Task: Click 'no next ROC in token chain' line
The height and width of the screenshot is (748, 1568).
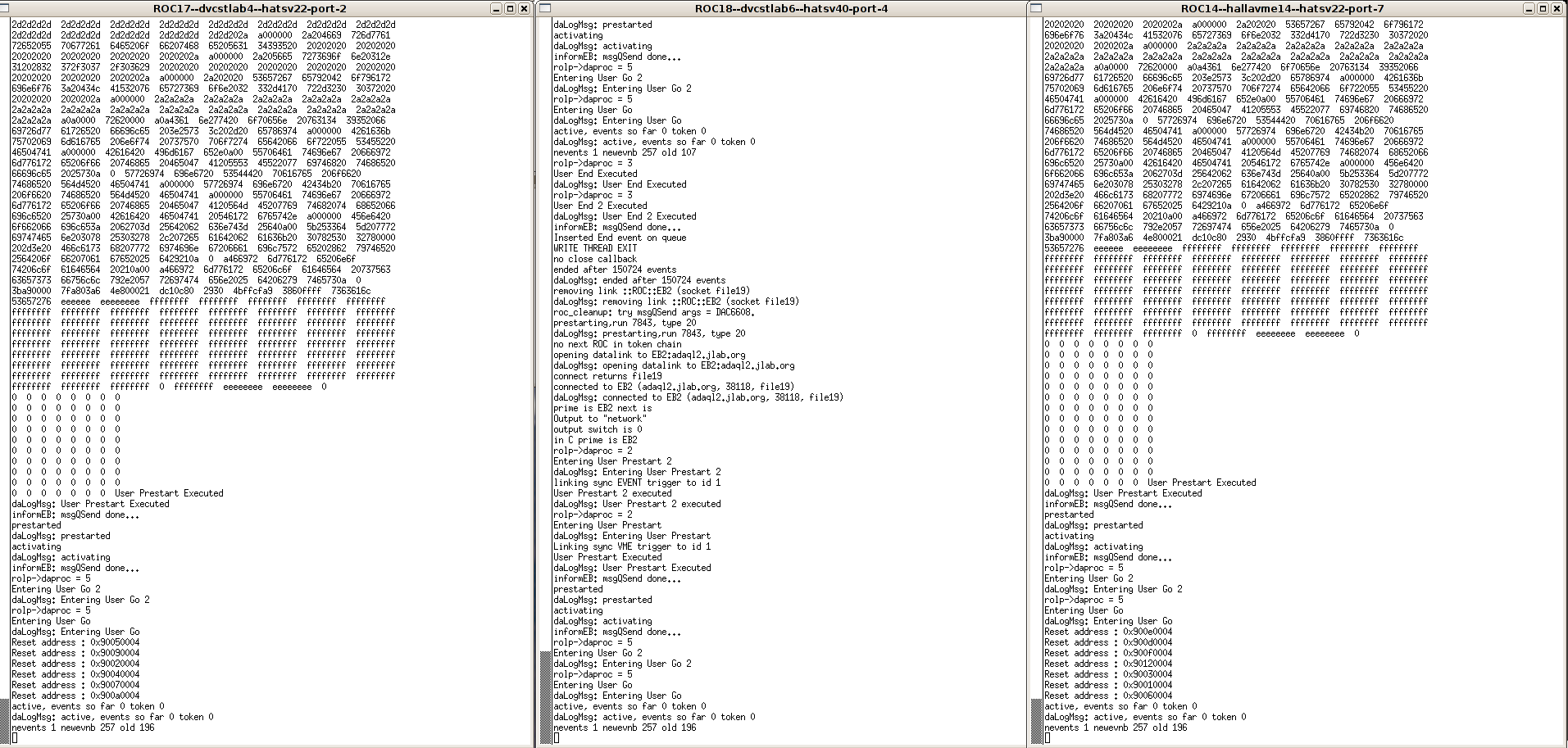Action: 617,344
